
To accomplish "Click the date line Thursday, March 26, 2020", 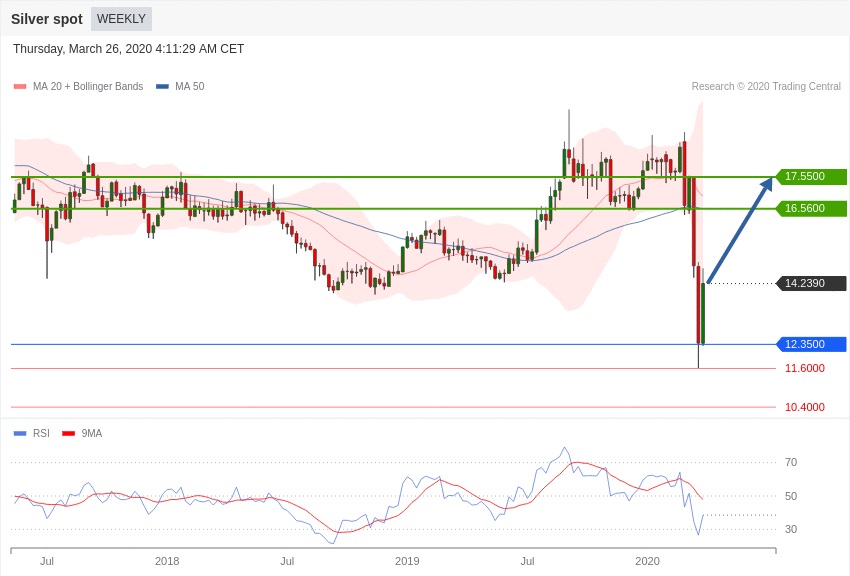I will click(128, 49).
